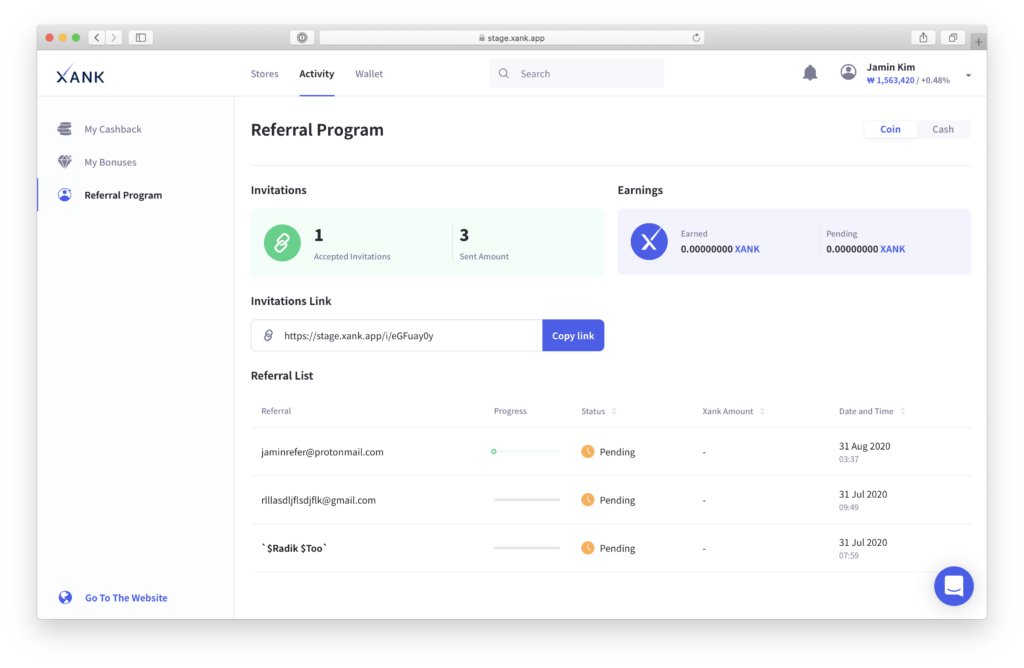Viewport: 1024px width, 668px height.
Task: Click the balance ₩1,563,420 text
Action: coord(890,80)
